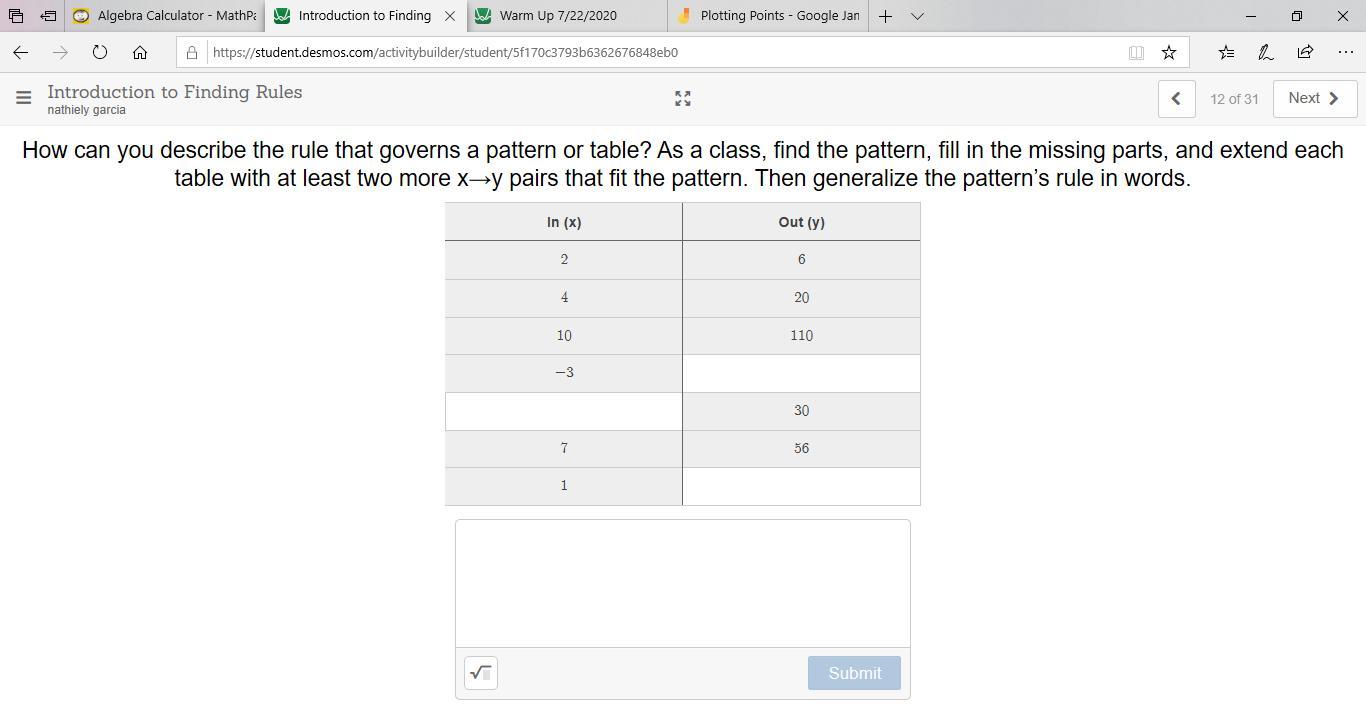Open browser settings and more menu
Viewport: 1366px width, 728px height.
coord(1345,52)
